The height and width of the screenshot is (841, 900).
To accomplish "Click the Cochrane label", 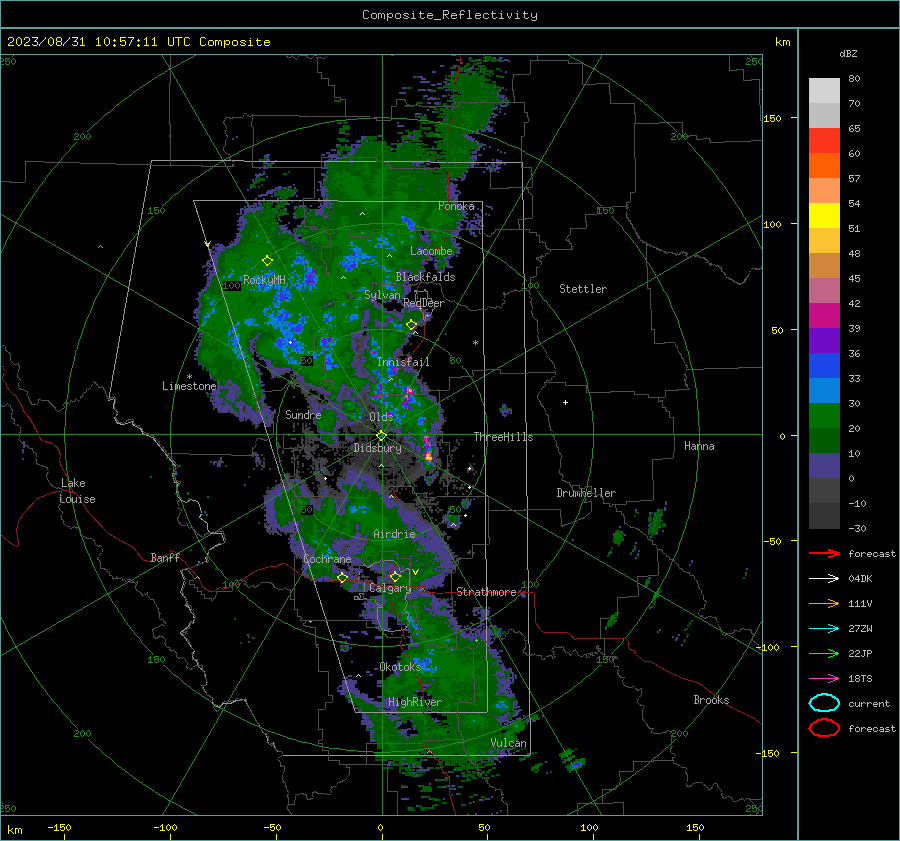I will point(327,559).
